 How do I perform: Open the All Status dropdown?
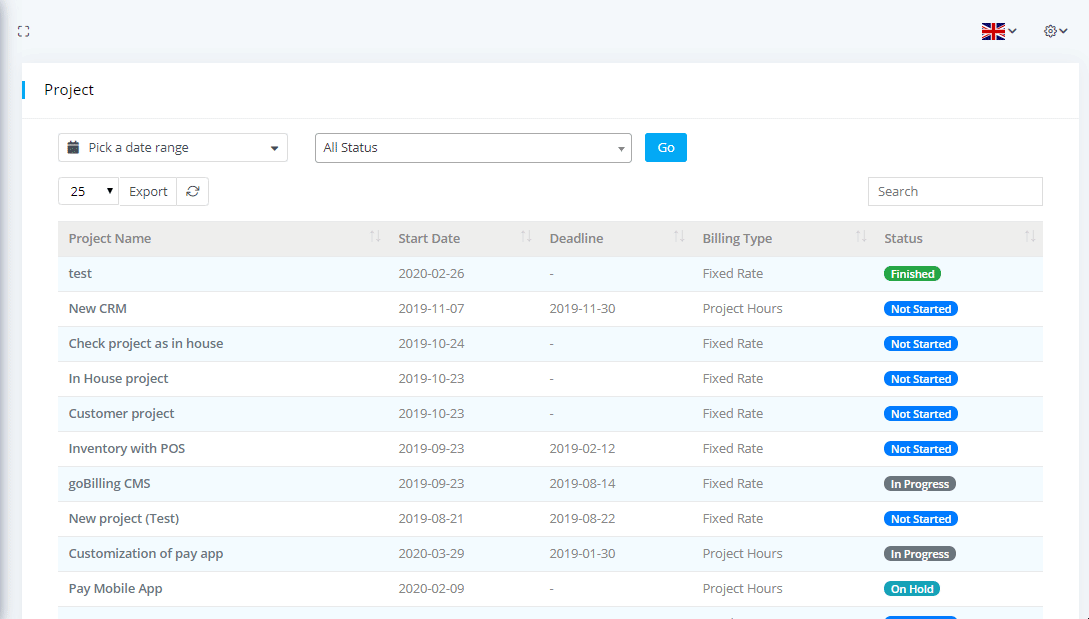[473, 148]
